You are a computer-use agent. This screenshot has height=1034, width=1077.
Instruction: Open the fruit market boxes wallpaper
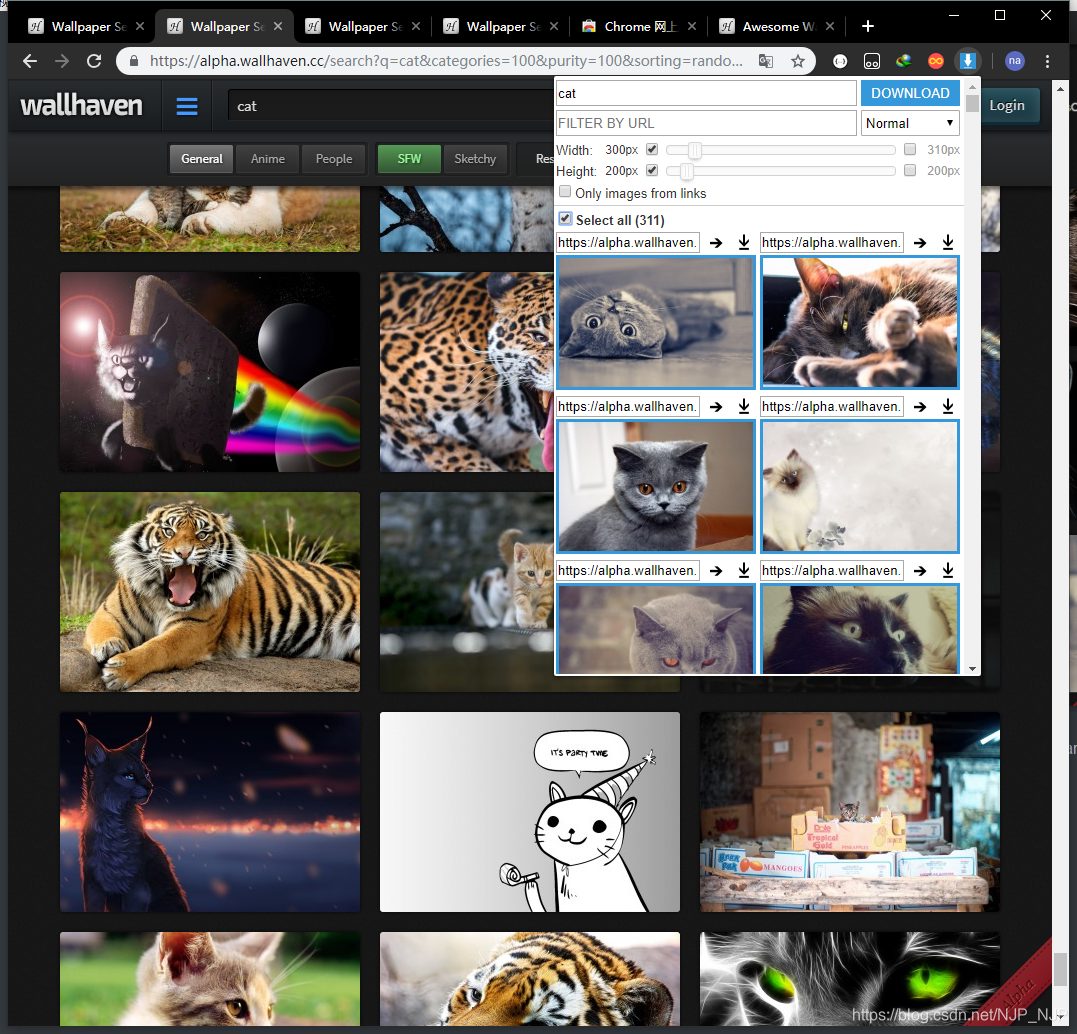850,811
